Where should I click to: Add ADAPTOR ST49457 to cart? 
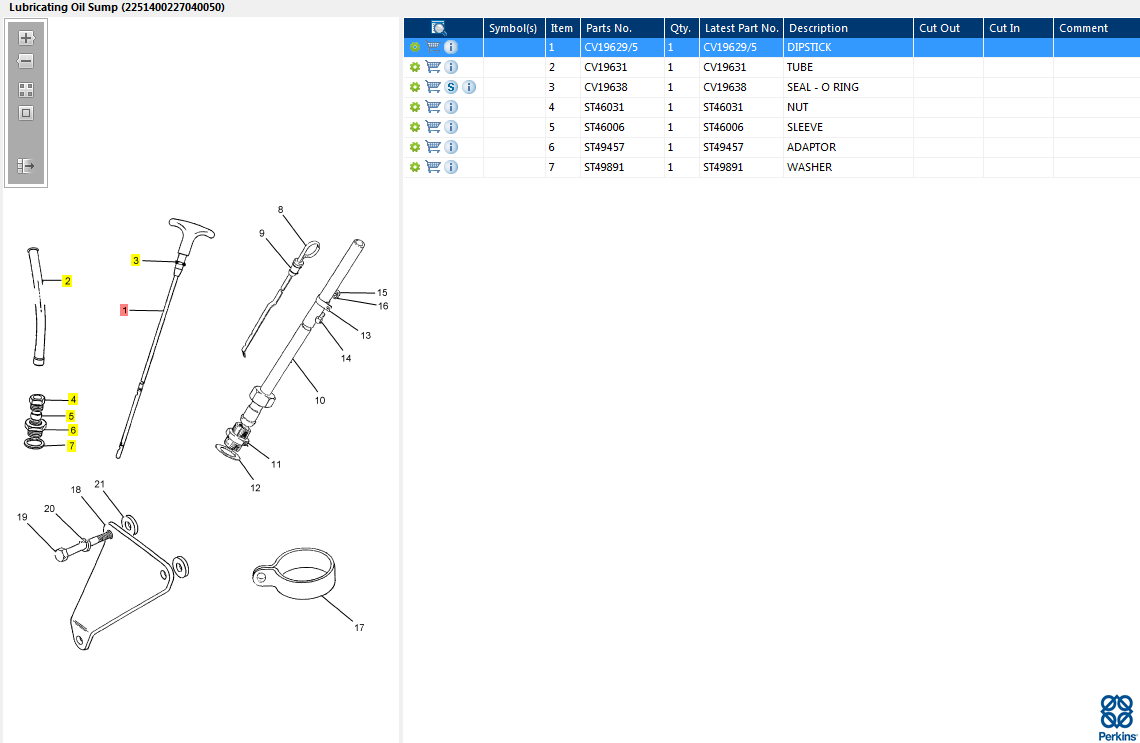pyautogui.click(x=433, y=147)
